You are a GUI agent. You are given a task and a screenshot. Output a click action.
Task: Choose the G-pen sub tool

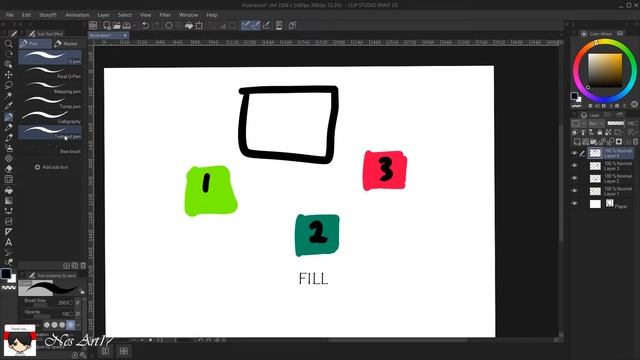pyautogui.click(x=50, y=57)
